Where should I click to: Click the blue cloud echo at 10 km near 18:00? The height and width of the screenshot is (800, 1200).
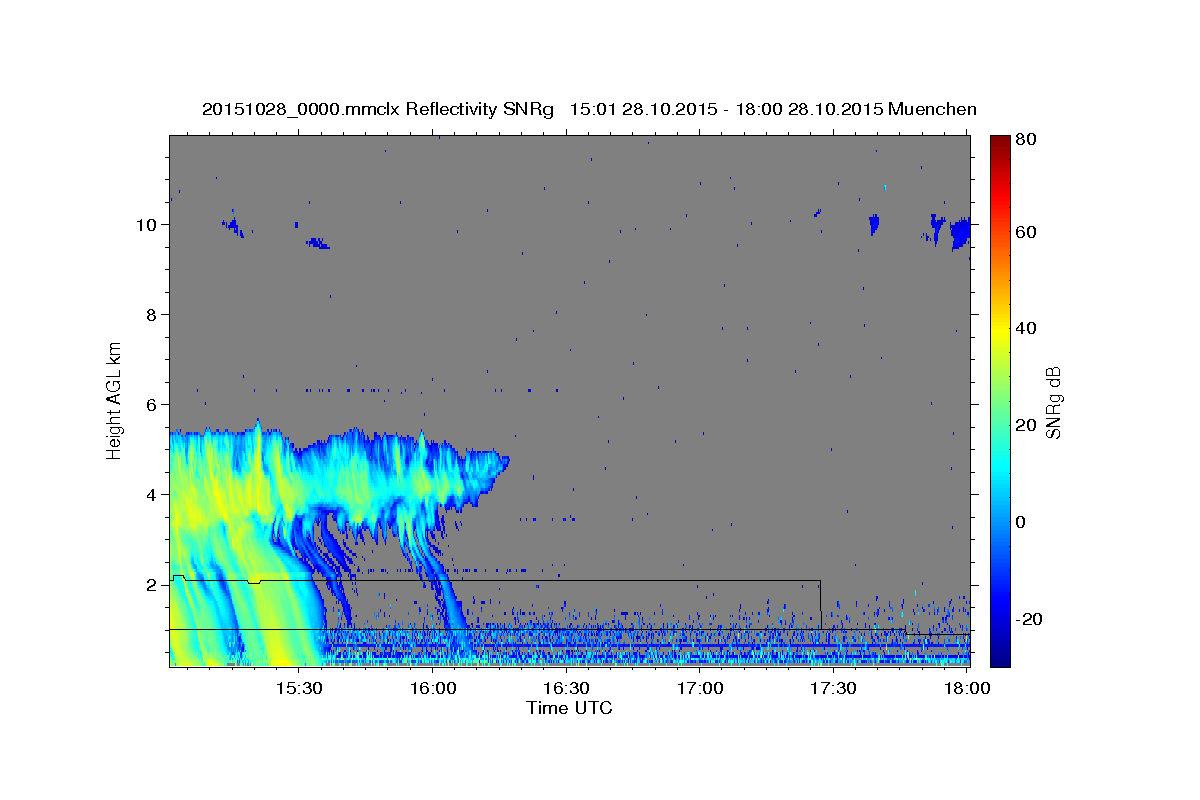960,233
